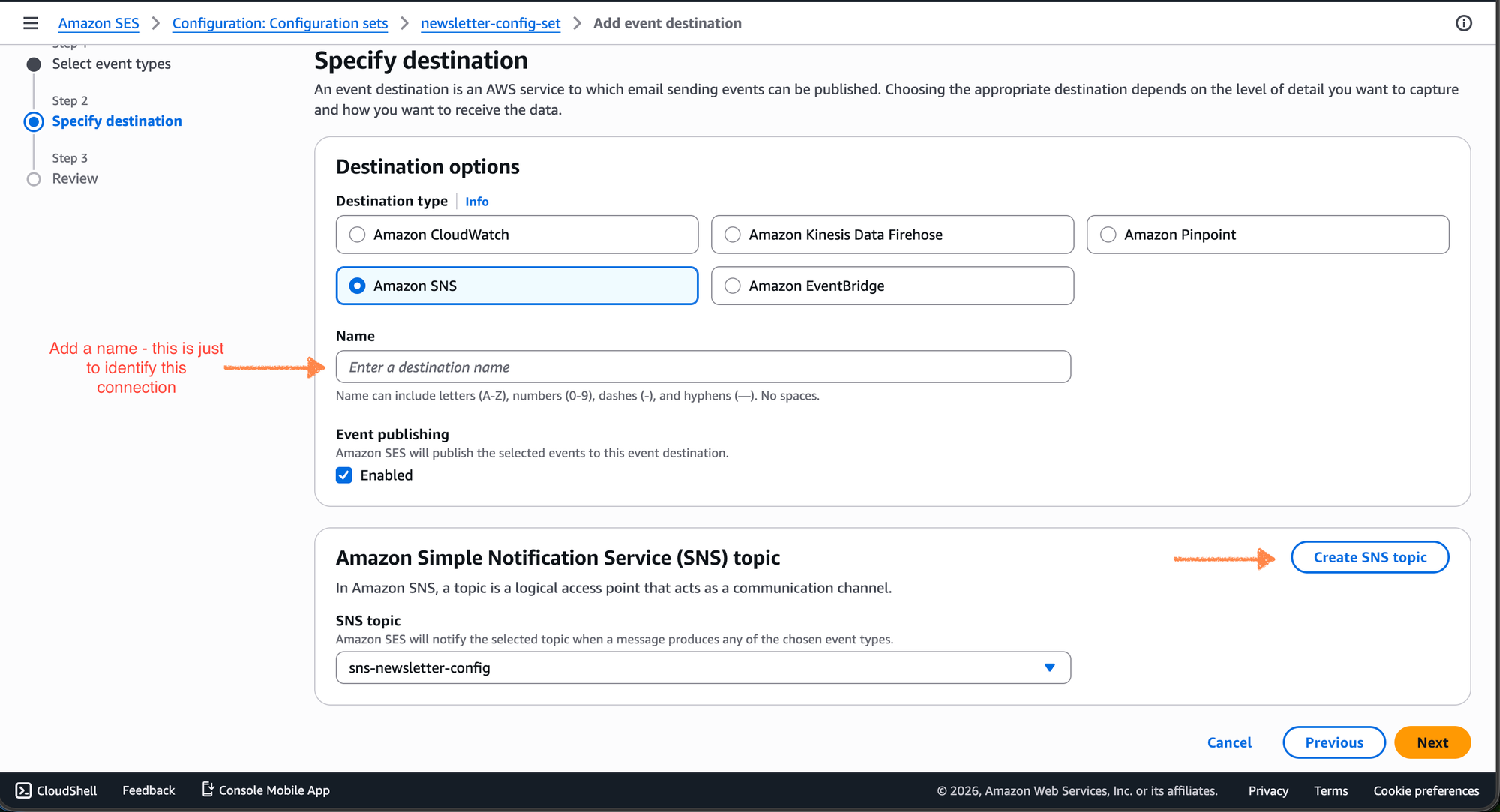The image size is (1500, 812).
Task: Open Console Mobile App link icon
Action: (208, 789)
